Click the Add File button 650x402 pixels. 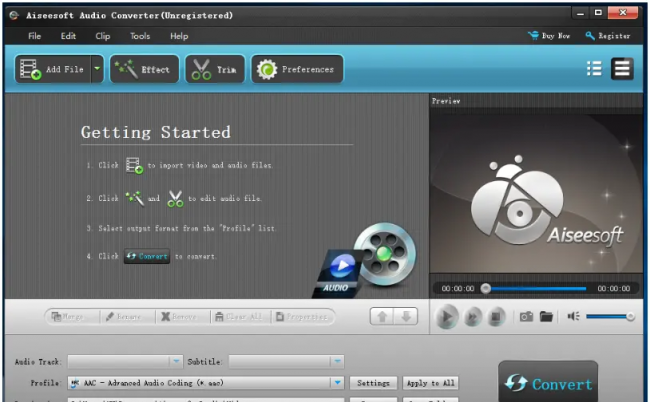53,69
